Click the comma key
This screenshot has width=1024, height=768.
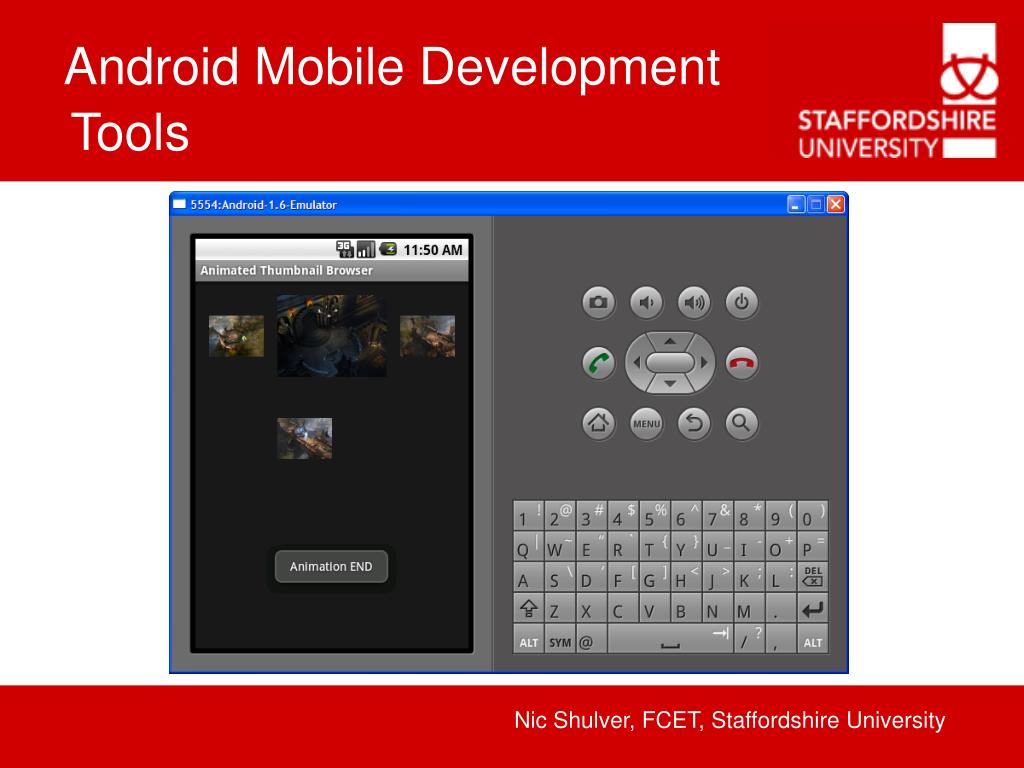(780, 639)
